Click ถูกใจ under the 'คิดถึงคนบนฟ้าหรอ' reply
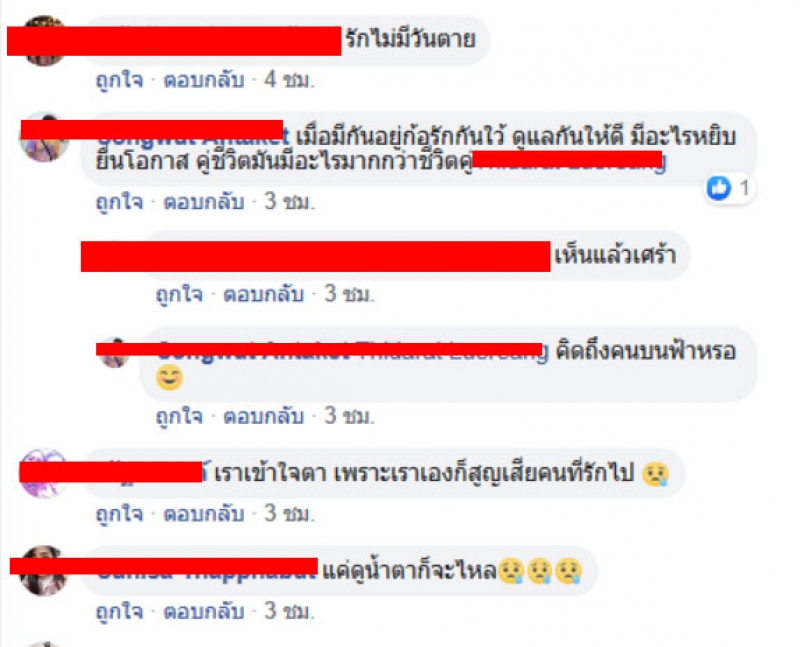 click(x=180, y=416)
